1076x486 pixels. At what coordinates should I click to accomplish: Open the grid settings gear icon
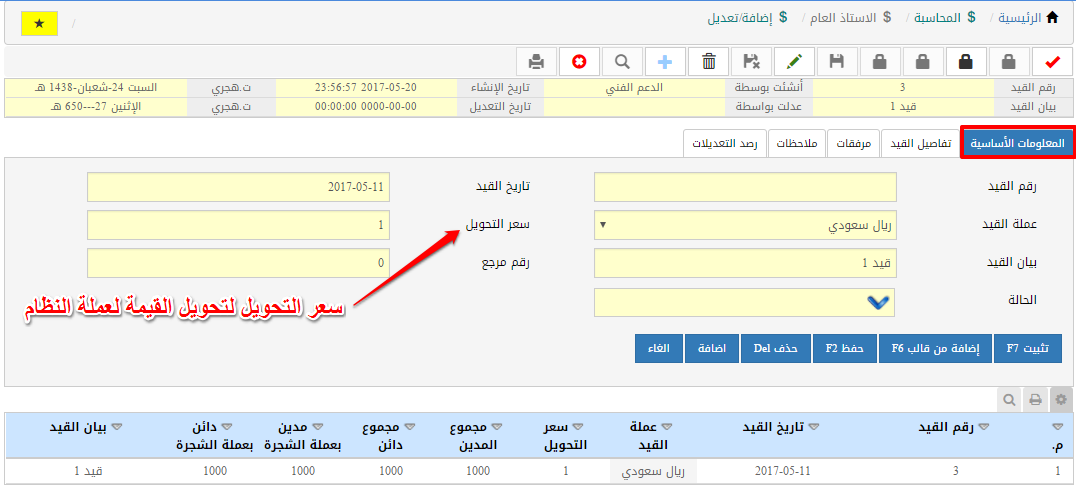pos(1061,399)
